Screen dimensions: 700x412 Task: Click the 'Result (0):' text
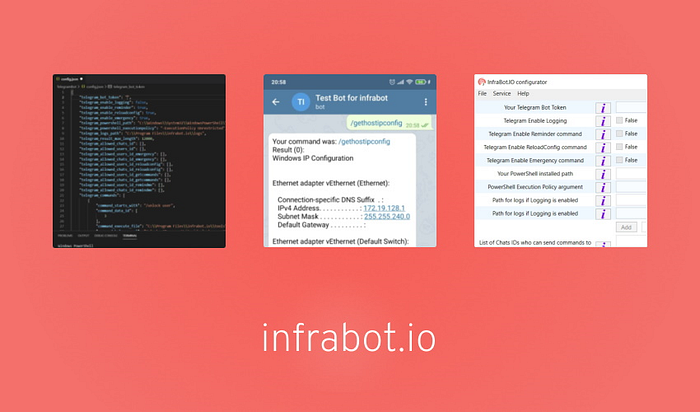(288, 150)
